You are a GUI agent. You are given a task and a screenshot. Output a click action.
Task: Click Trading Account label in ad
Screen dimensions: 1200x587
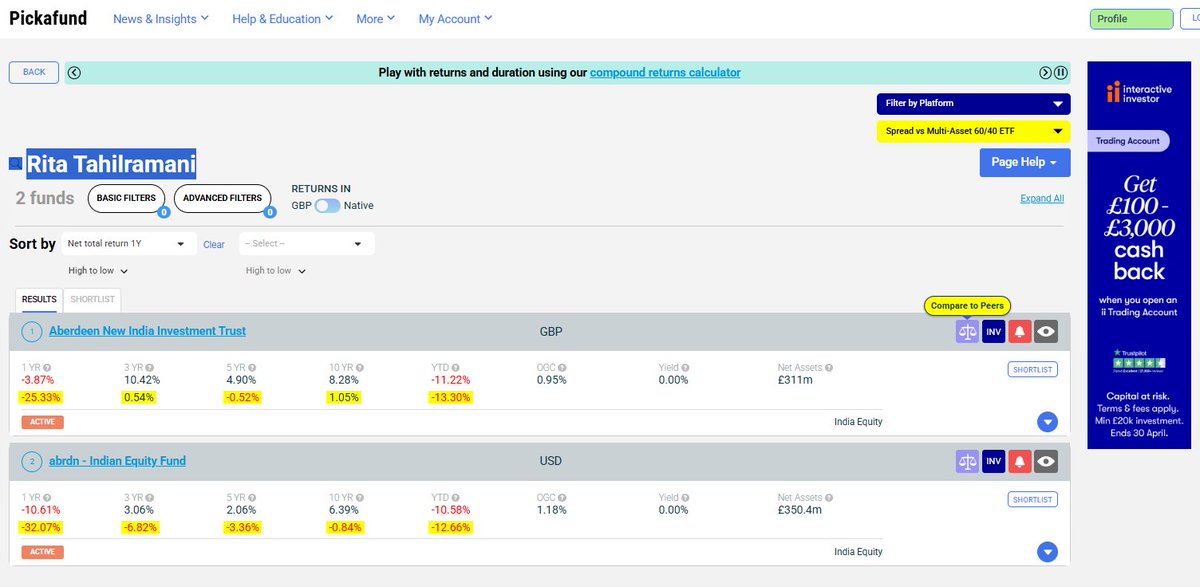click(1128, 141)
